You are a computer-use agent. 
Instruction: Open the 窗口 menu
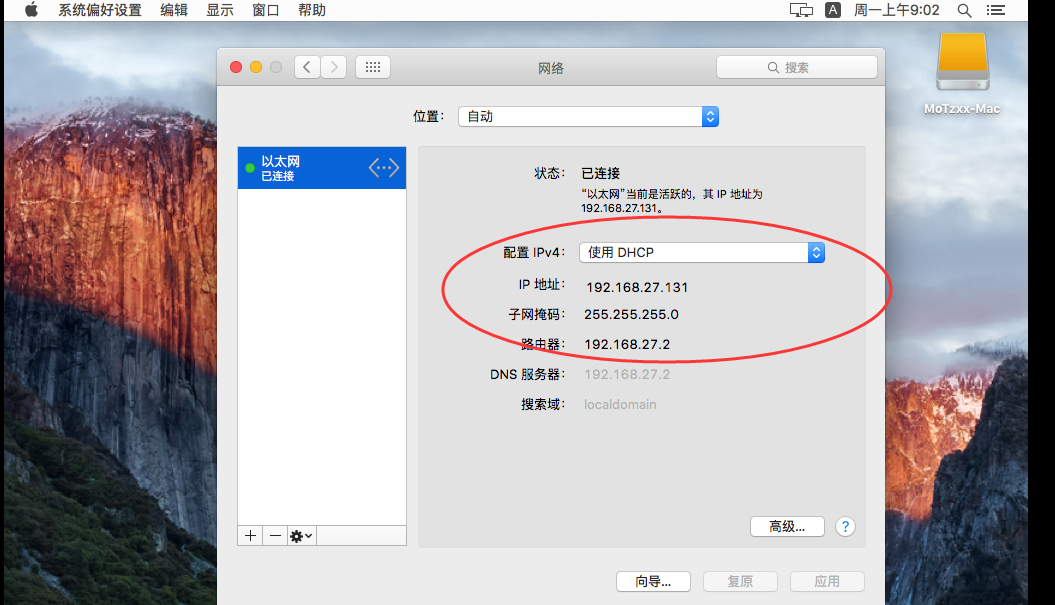click(266, 10)
